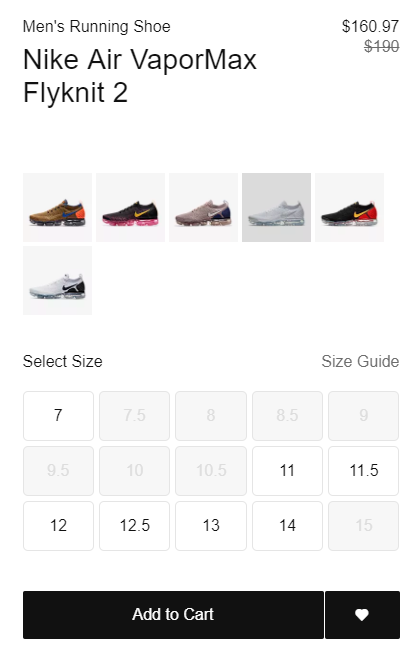
Task: Select the all-grey shoe colorway thumbnail
Action: point(276,207)
